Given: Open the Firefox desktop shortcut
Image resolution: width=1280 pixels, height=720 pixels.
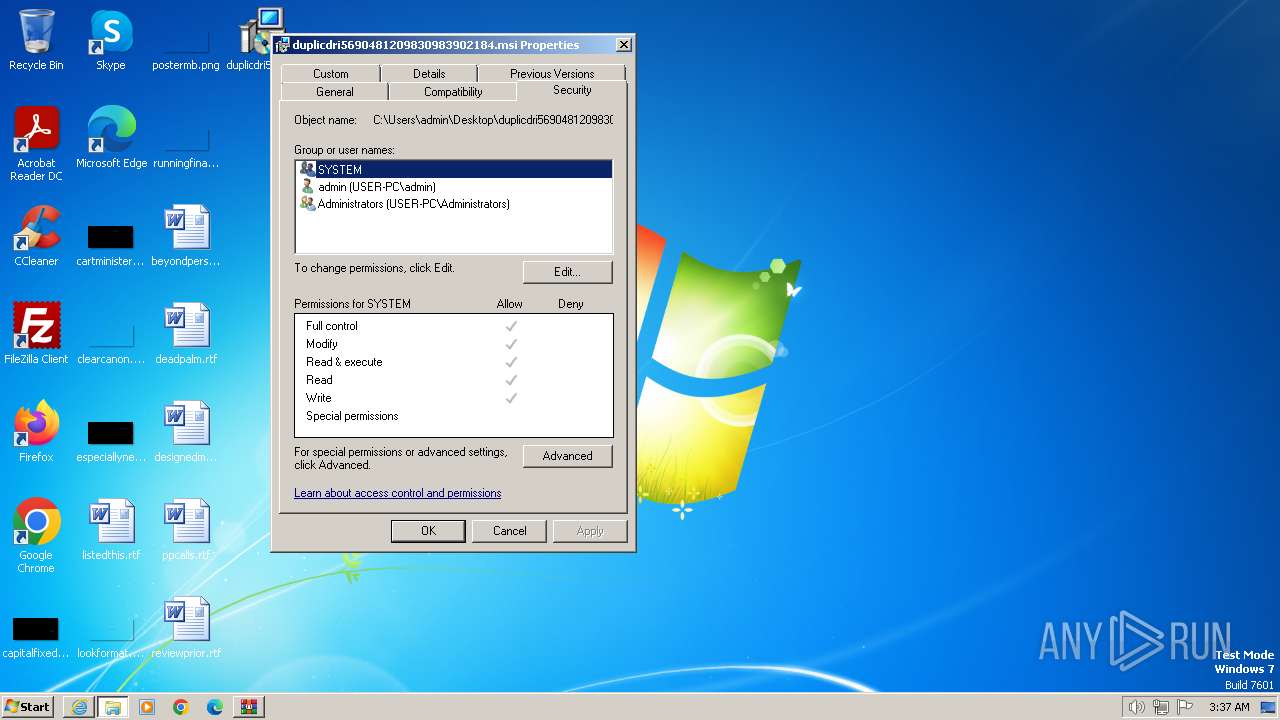Looking at the screenshot, I should pyautogui.click(x=36, y=432).
